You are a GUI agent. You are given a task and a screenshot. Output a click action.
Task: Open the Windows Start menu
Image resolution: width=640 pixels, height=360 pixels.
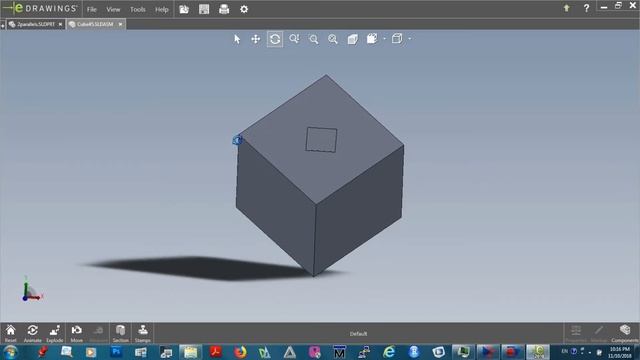point(11,352)
